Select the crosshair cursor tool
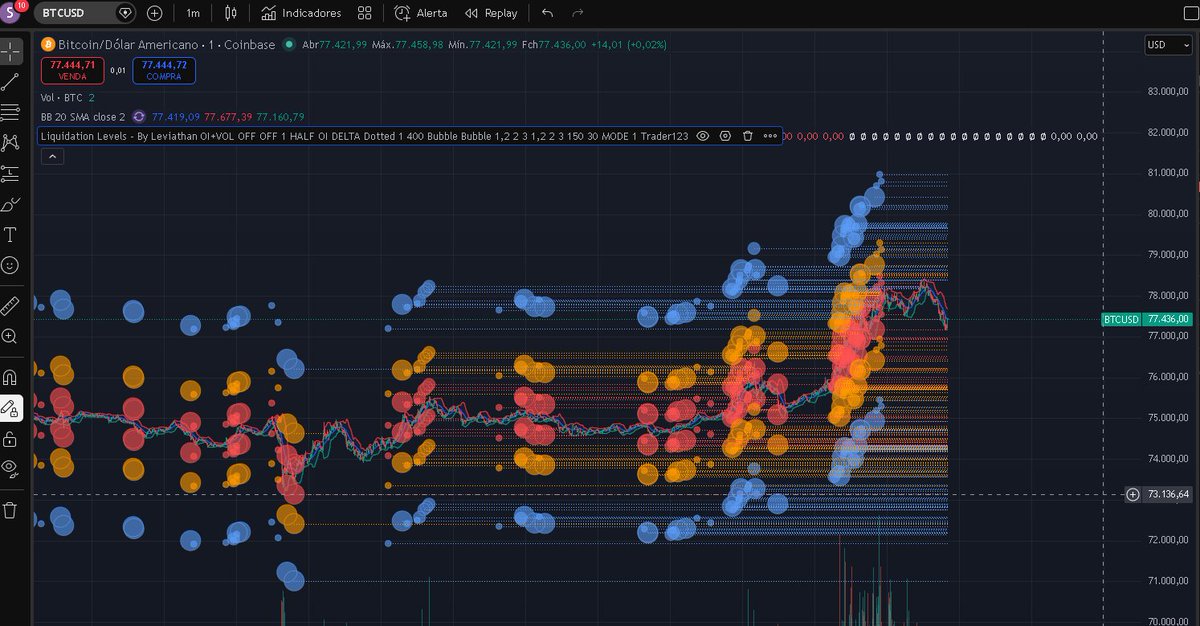1200x626 pixels. tap(10, 51)
